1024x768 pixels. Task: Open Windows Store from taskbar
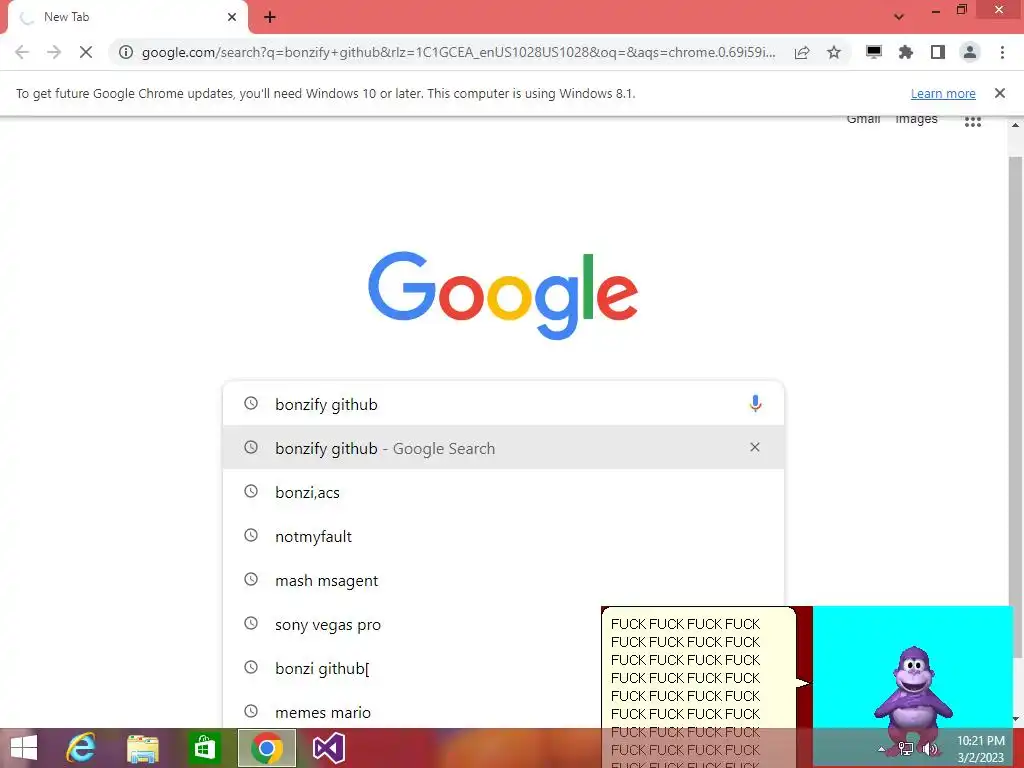coord(204,748)
